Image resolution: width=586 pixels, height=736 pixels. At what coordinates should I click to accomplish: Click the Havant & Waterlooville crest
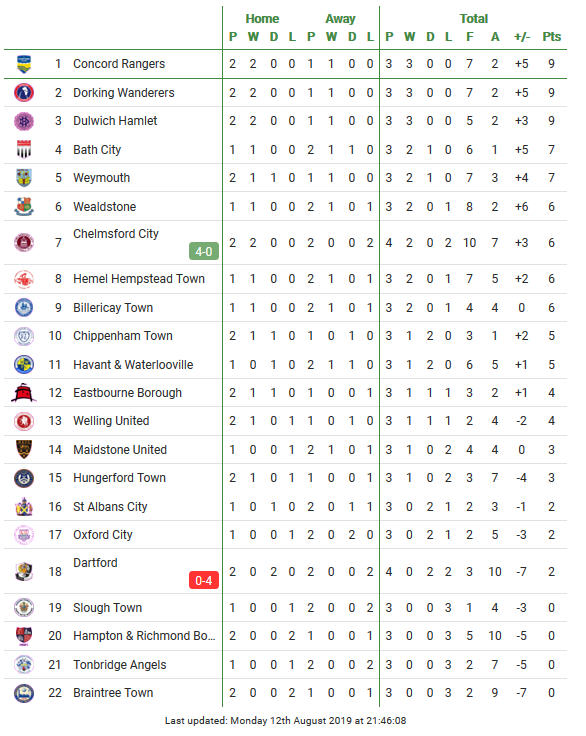coord(24,364)
